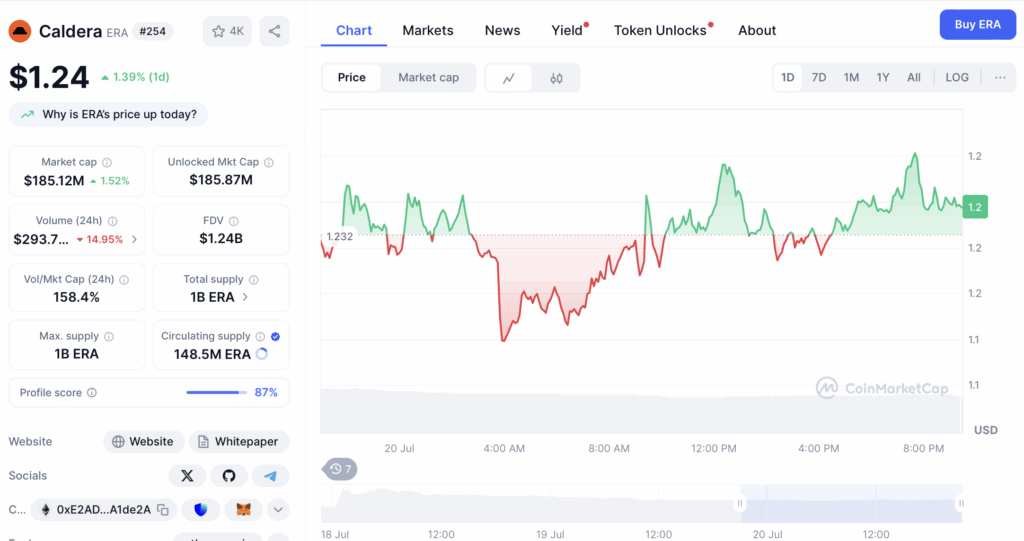
Task: Click the share icon button
Action: click(274, 31)
